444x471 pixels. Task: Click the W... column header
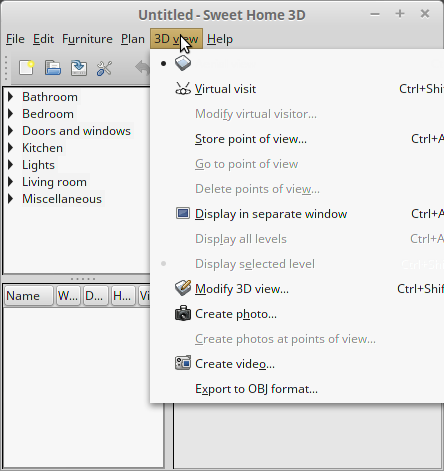pos(68,295)
